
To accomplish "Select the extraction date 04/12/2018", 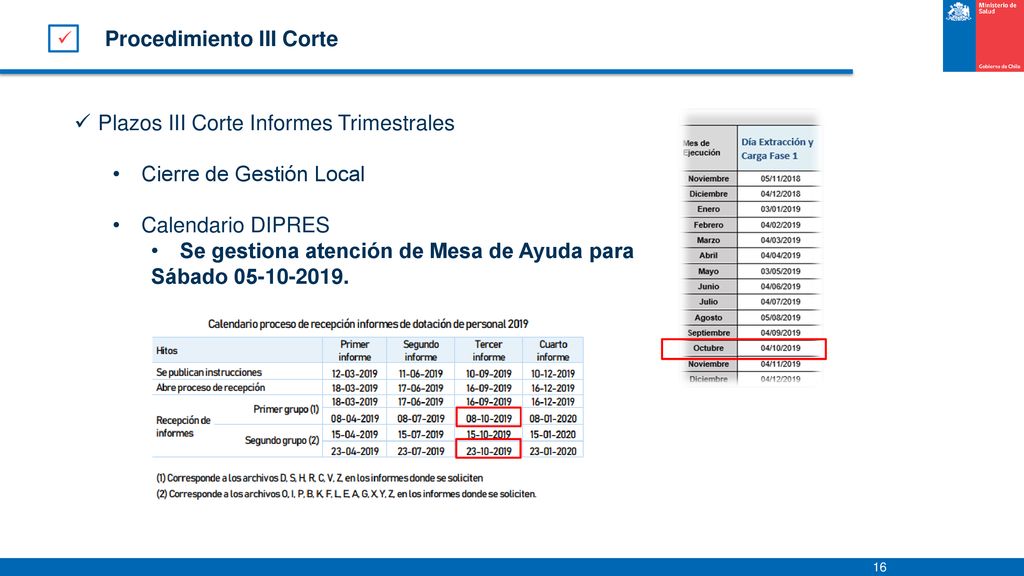I will tap(780, 194).
